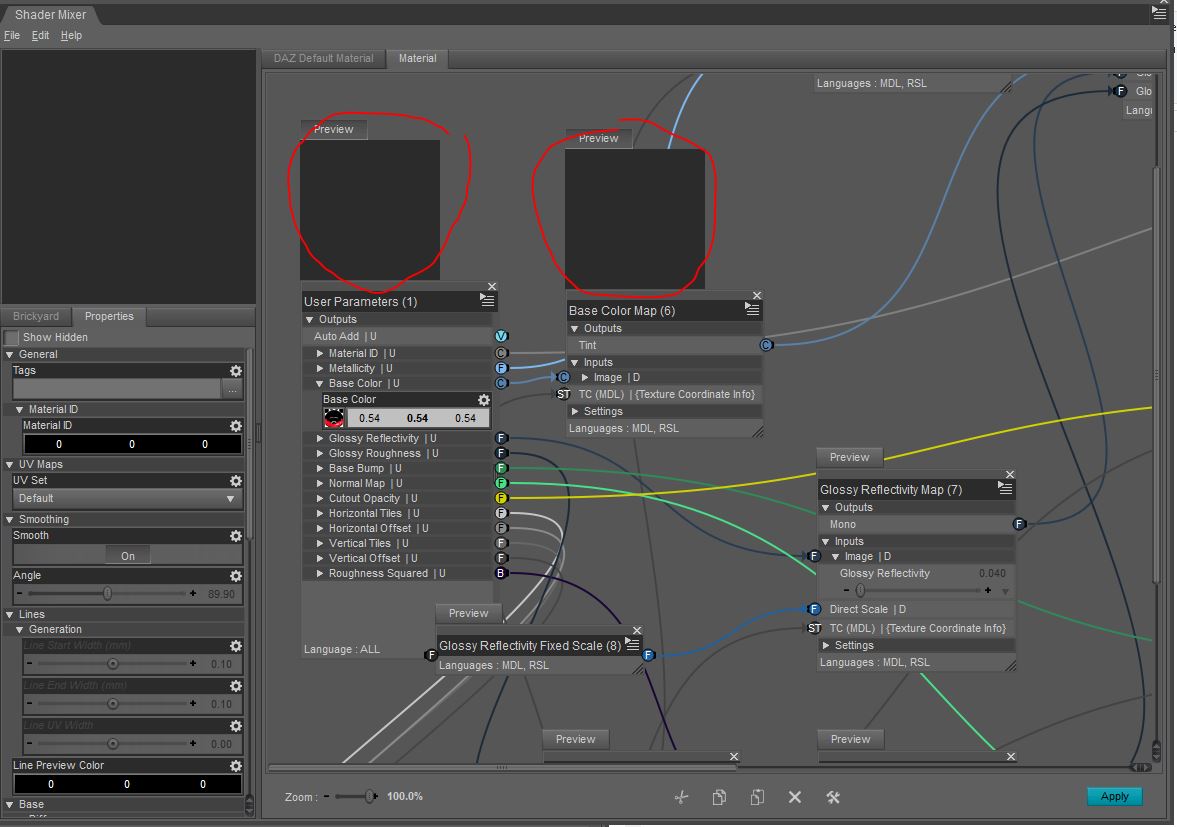Select the Properties tab
Image resolution: width=1177 pixels, height=827 pixels.
tap(109, 317)
